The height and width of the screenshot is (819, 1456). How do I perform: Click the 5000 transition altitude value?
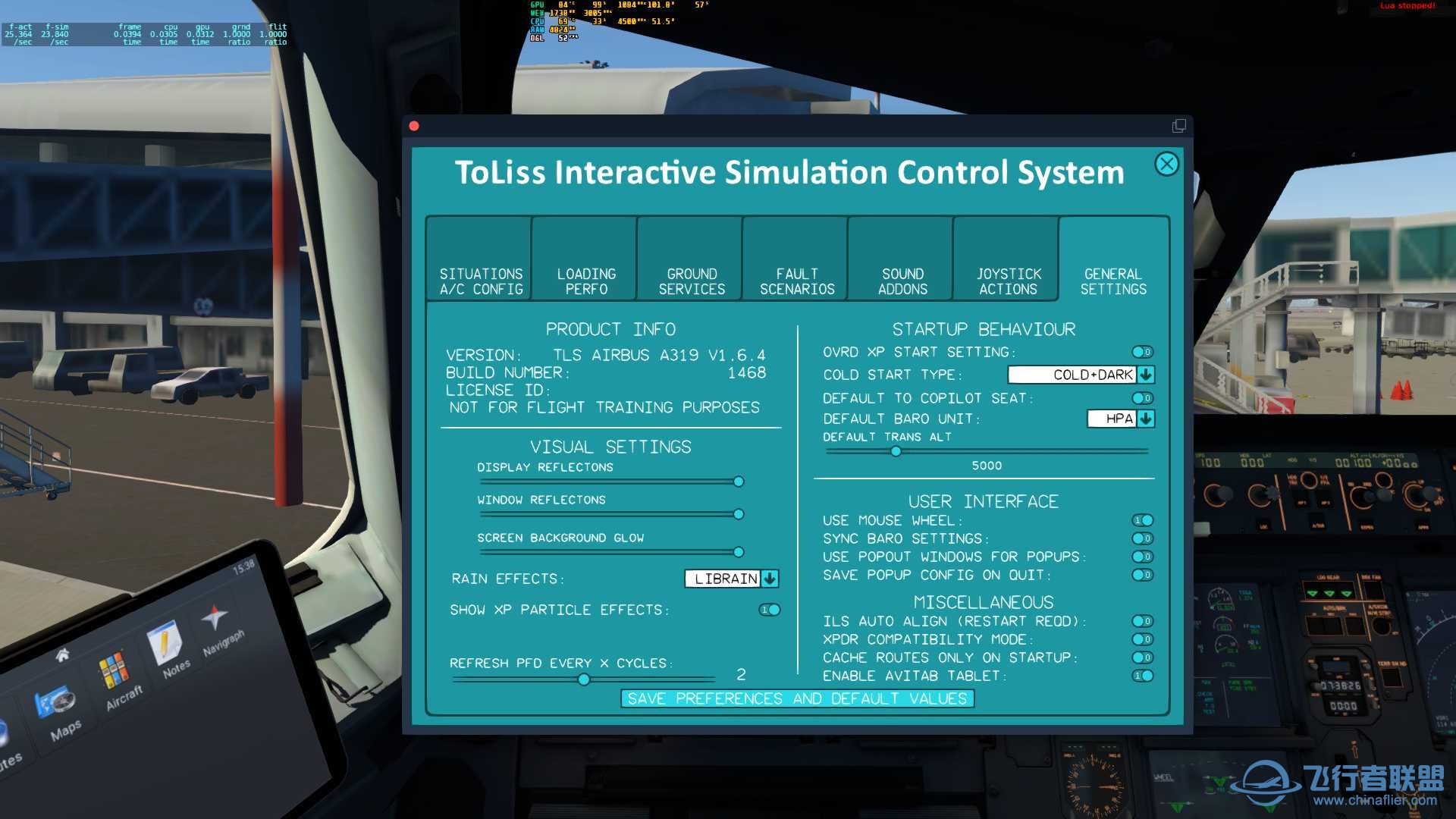point(987,466)
